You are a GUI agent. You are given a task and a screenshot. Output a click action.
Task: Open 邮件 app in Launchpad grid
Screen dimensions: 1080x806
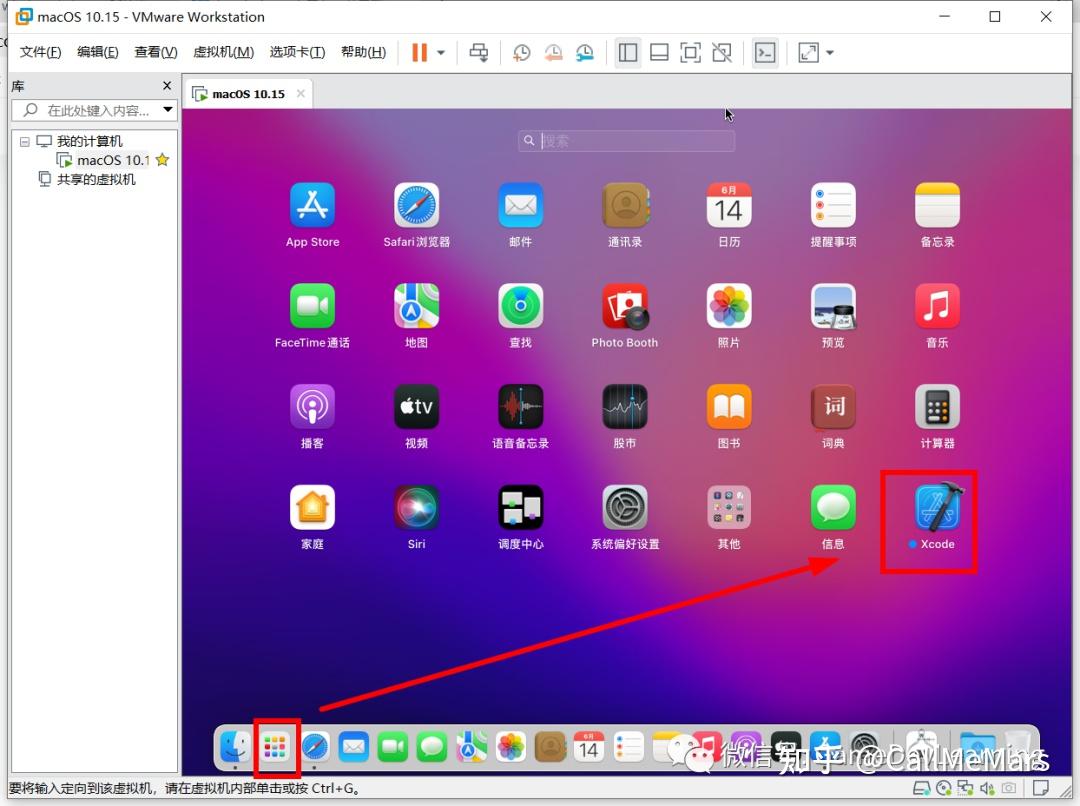521,205
